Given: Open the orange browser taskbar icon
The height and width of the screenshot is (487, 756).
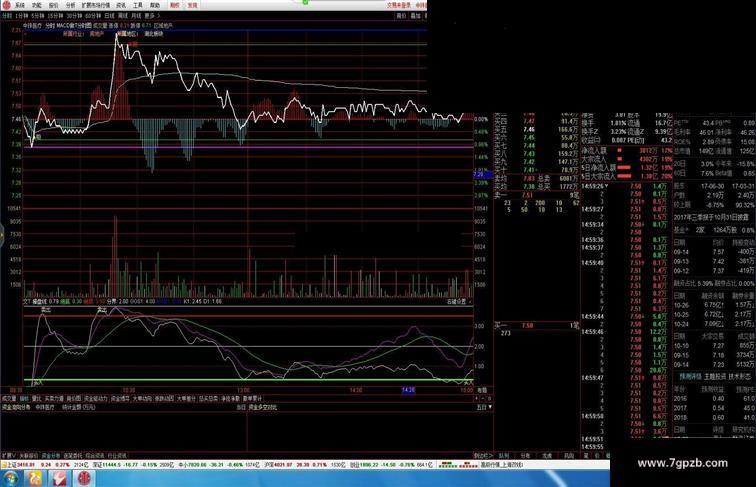Looking at the screenshot, I should [35, 479].
